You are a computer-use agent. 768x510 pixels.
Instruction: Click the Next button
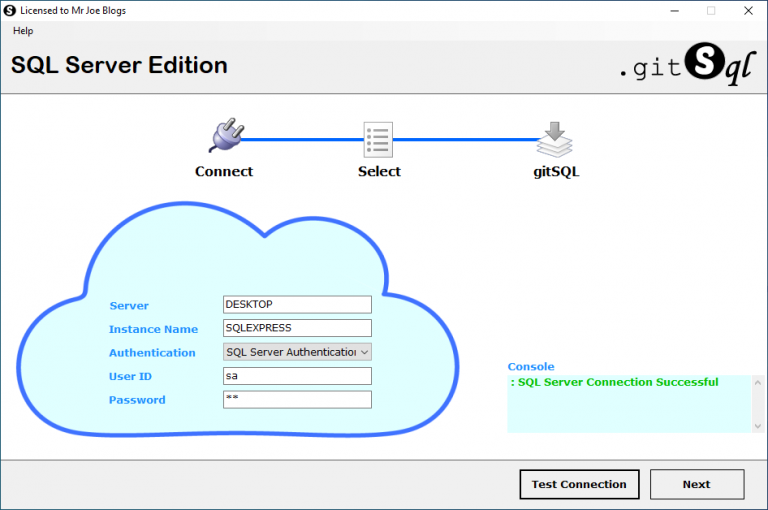(x=697, y=484)
